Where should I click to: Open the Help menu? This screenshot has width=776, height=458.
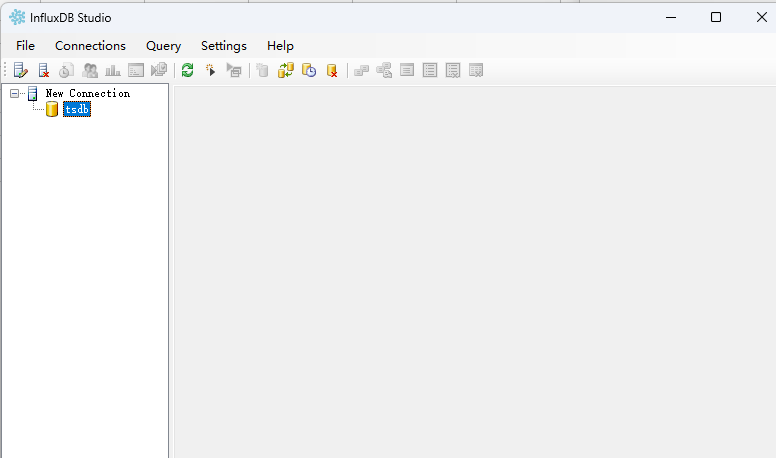pos(280,46)
